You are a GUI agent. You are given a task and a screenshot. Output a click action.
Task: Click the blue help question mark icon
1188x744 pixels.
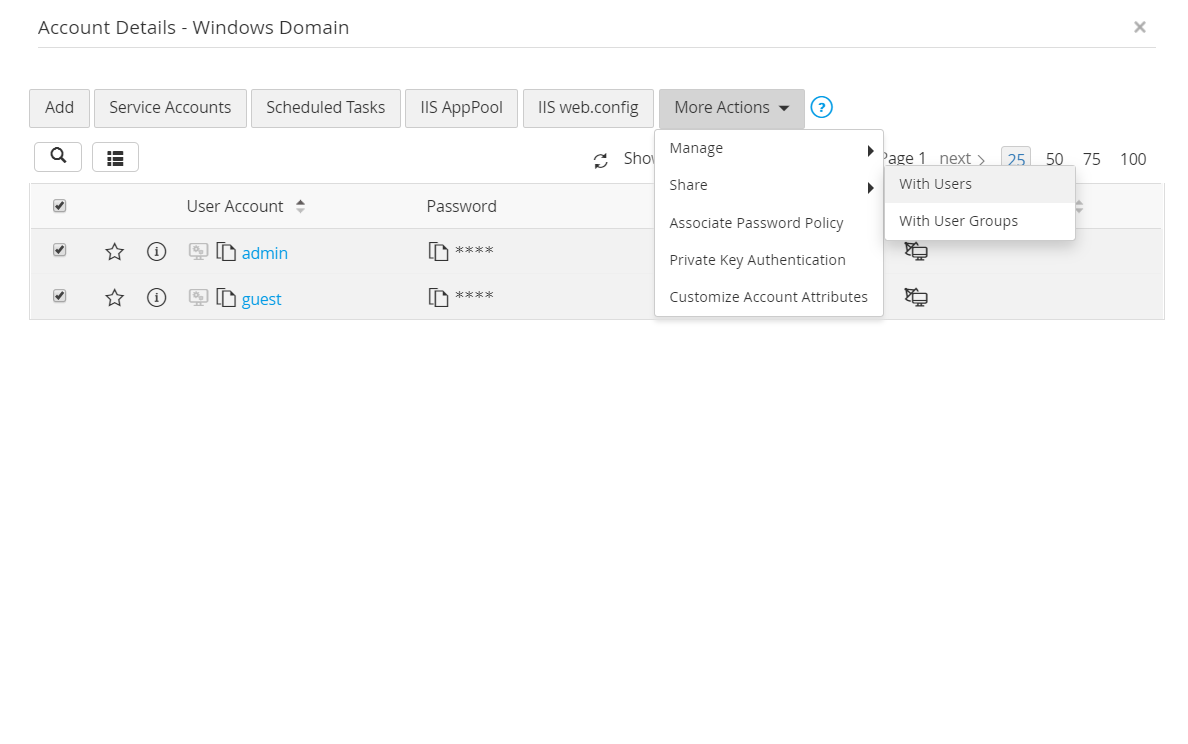tap(821, 108)
